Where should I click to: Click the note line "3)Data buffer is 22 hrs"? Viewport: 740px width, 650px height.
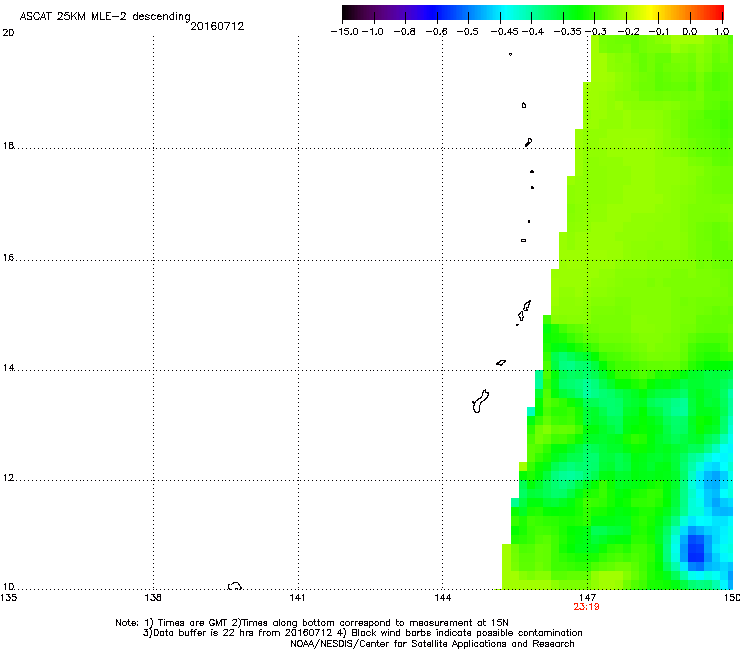362,633
